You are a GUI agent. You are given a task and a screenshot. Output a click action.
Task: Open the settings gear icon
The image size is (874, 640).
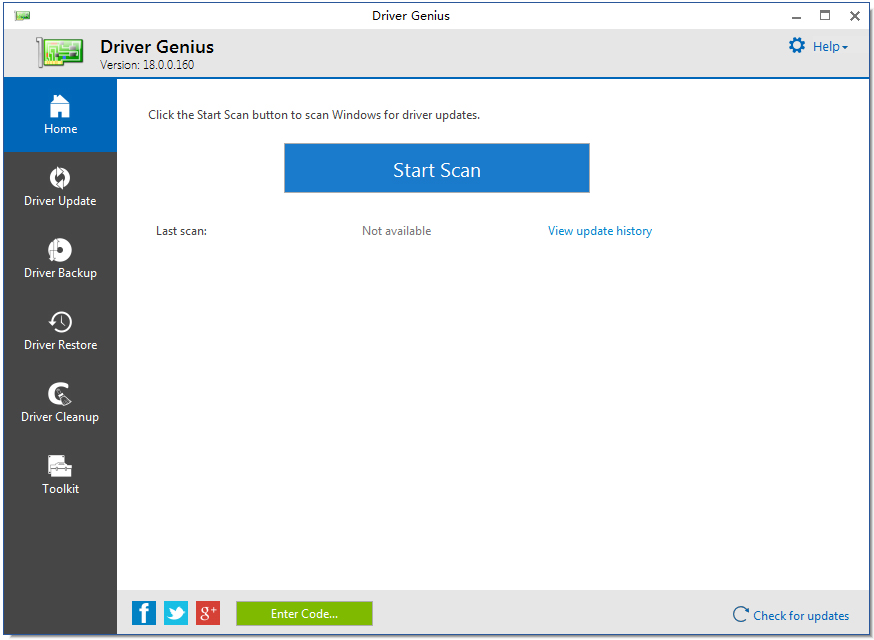coord(797,45)
